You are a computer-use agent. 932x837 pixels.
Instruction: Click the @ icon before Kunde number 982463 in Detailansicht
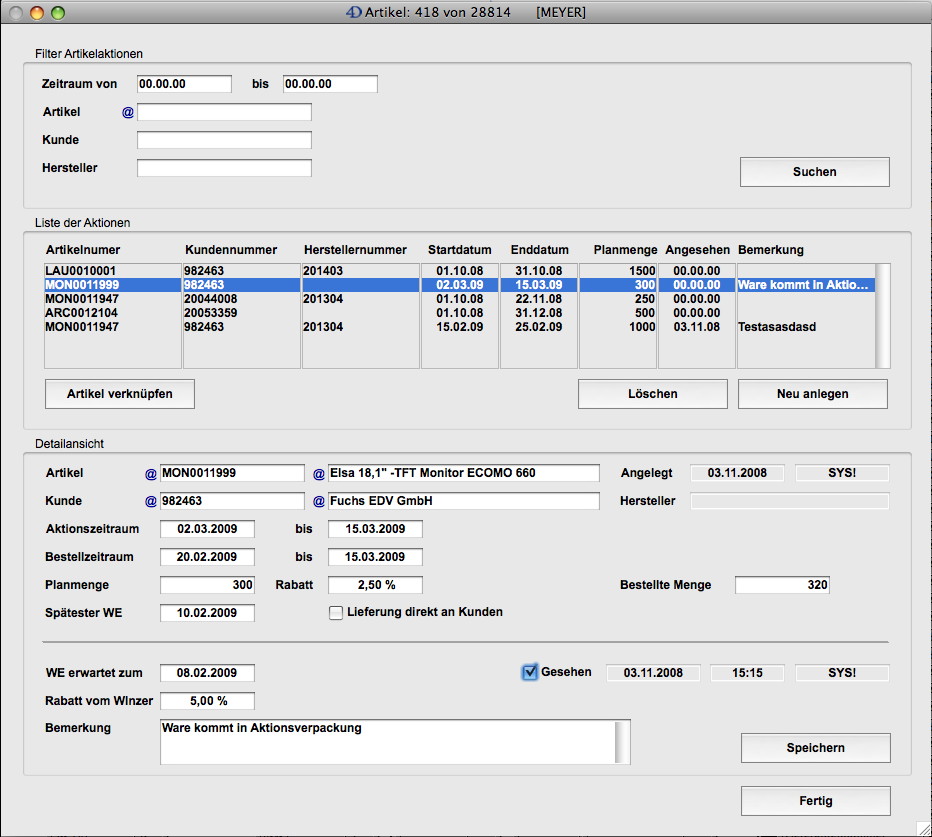150,501
